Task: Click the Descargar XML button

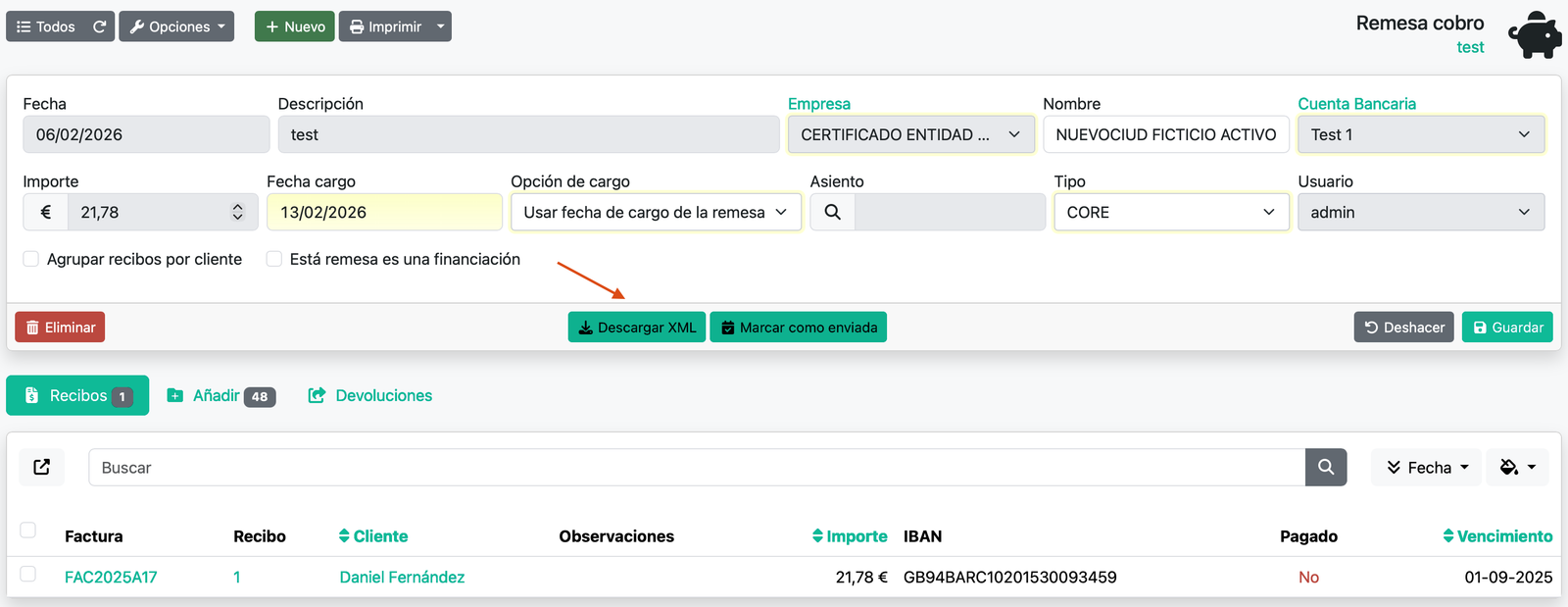Action: pos(637,328)
